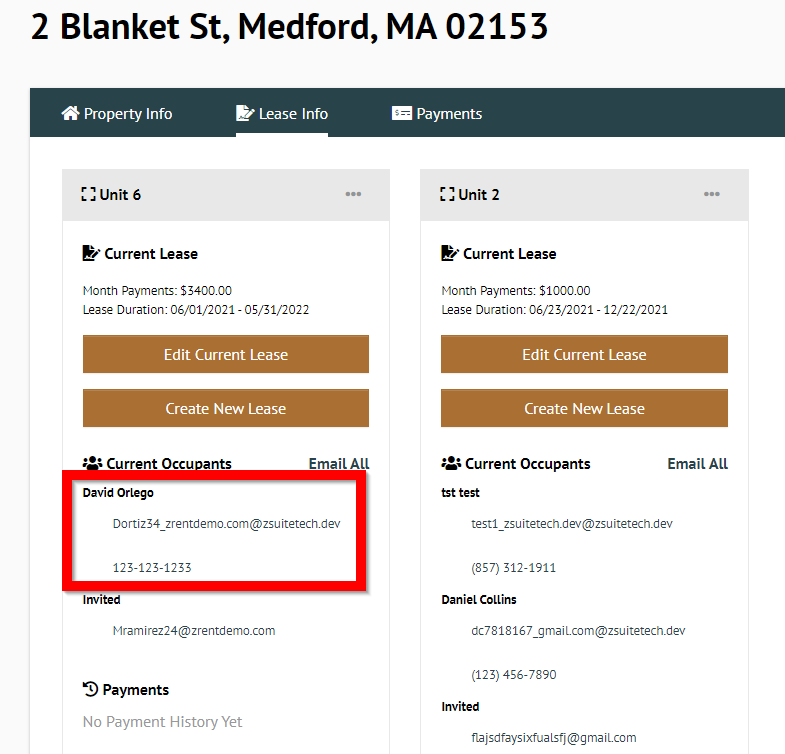Email All occupants of Unit 6

coord(339,464)
